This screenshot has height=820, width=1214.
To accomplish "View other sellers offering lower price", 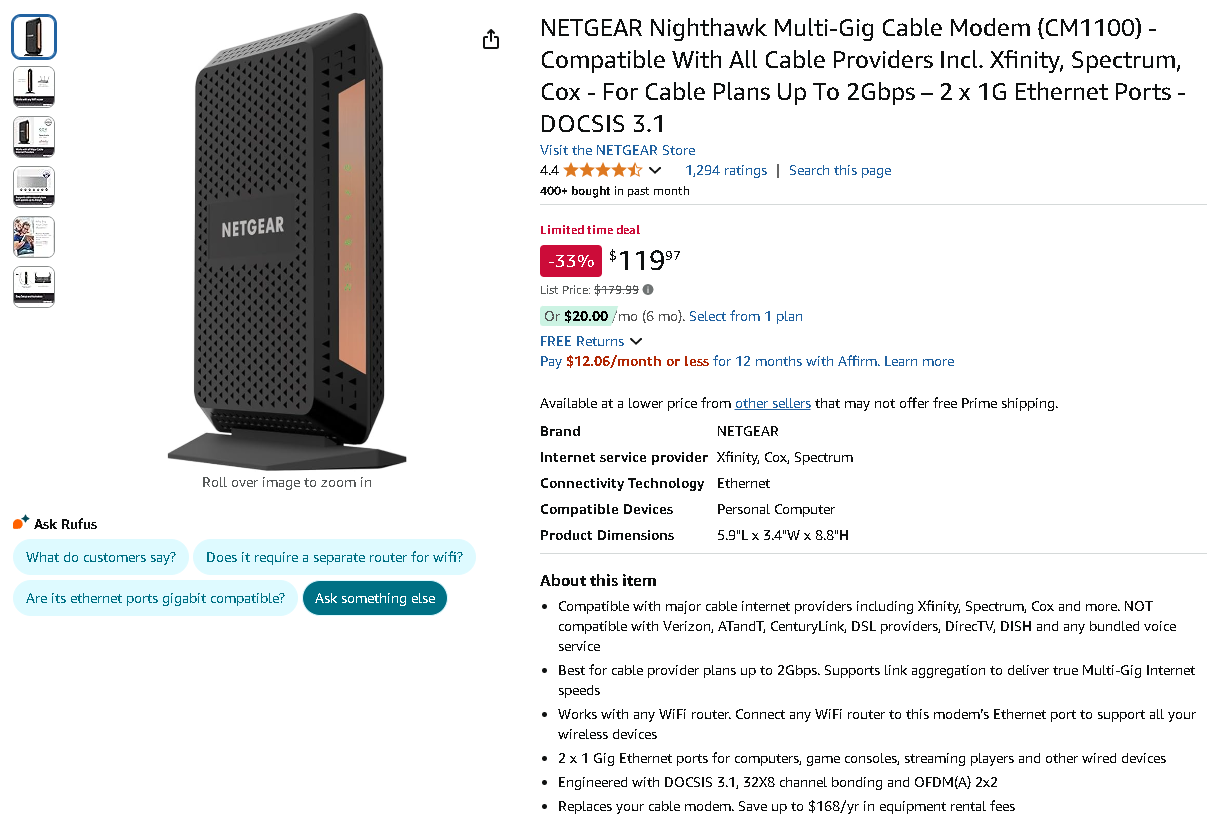I will coord(772,403).
